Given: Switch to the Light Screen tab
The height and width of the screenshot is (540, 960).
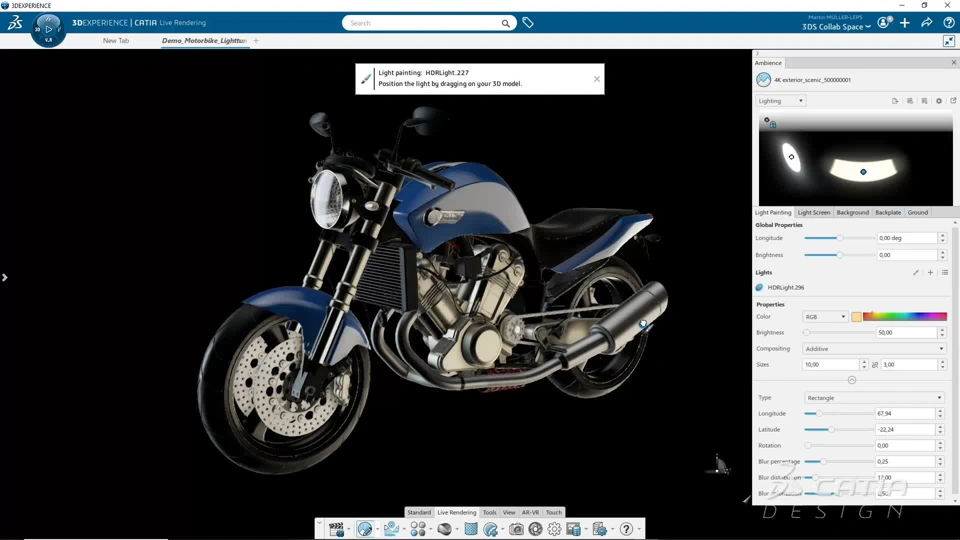Looking at the screenshot, I should pyautogui.click(x=814, y=212).
